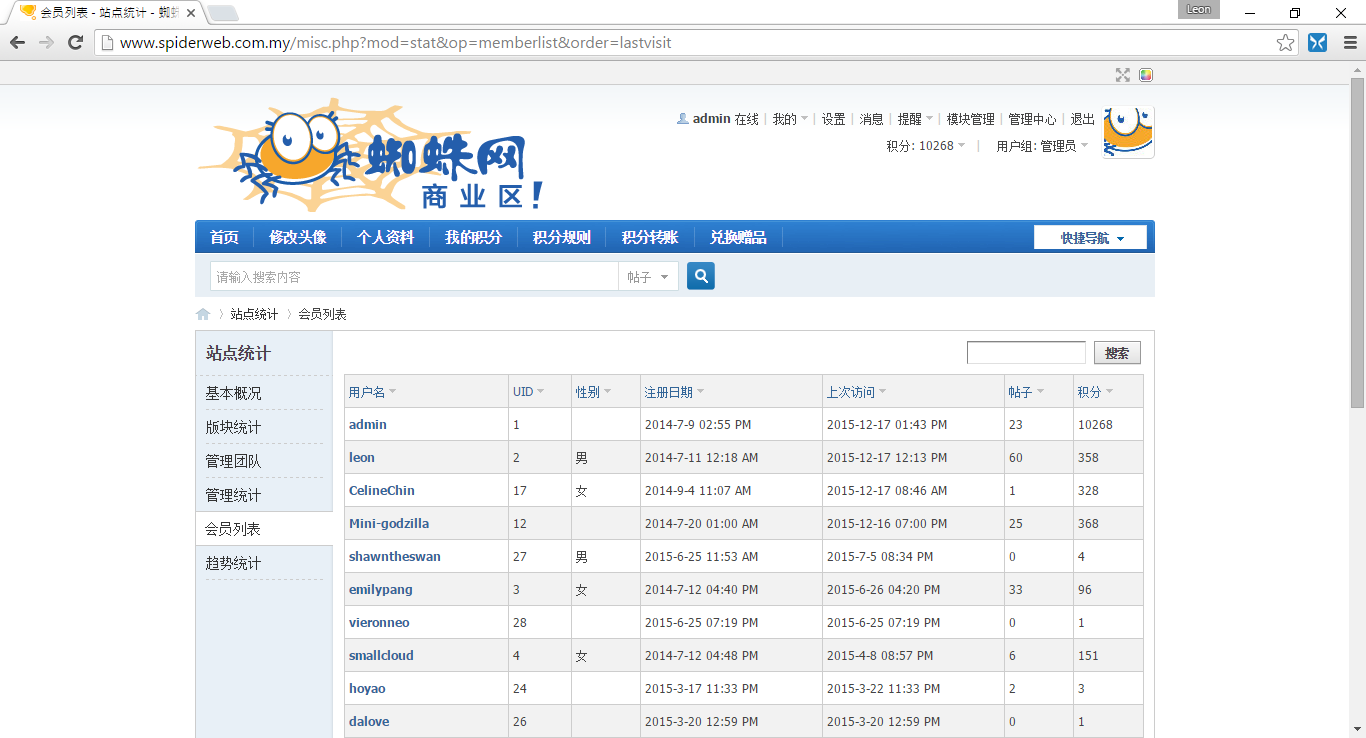Click the fullscreen expand icon below toolbar
This screenshot has height=738, width=1366.
[x=1123, y=75]
